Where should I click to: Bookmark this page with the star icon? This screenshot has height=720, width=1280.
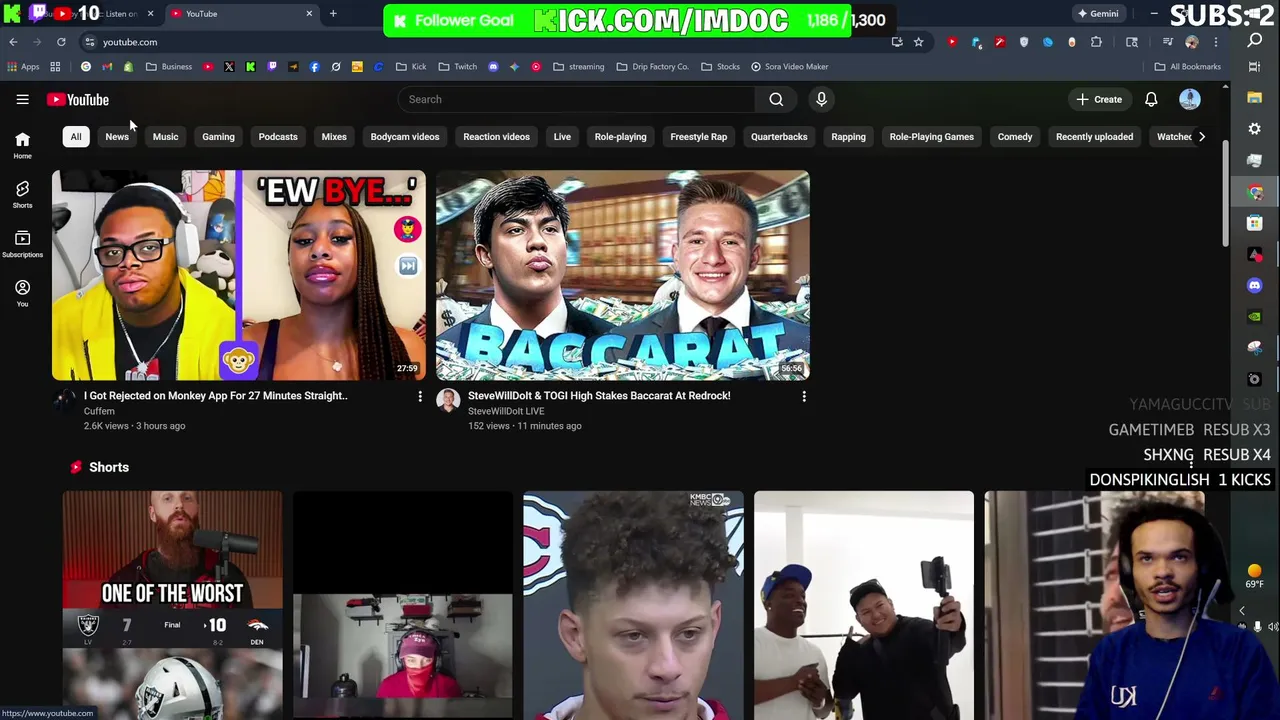918,42
